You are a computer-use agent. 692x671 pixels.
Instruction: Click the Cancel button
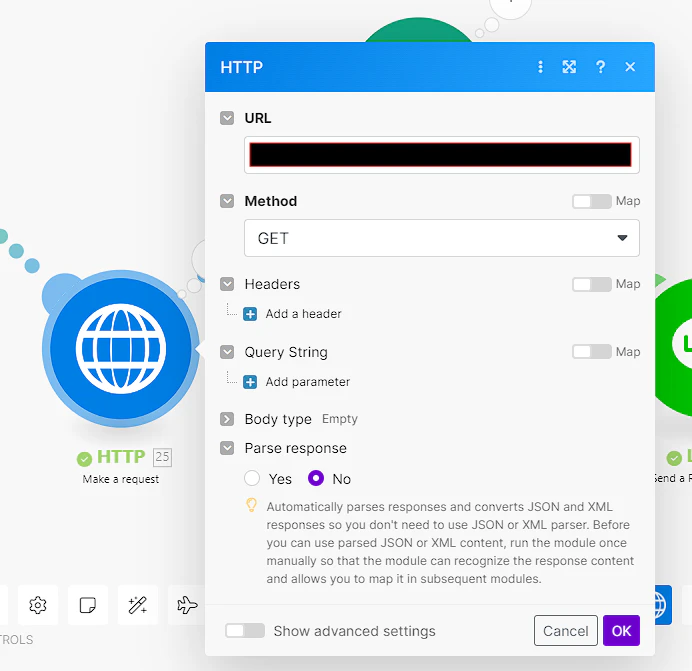pyautogui.click(x=566, y=631)
